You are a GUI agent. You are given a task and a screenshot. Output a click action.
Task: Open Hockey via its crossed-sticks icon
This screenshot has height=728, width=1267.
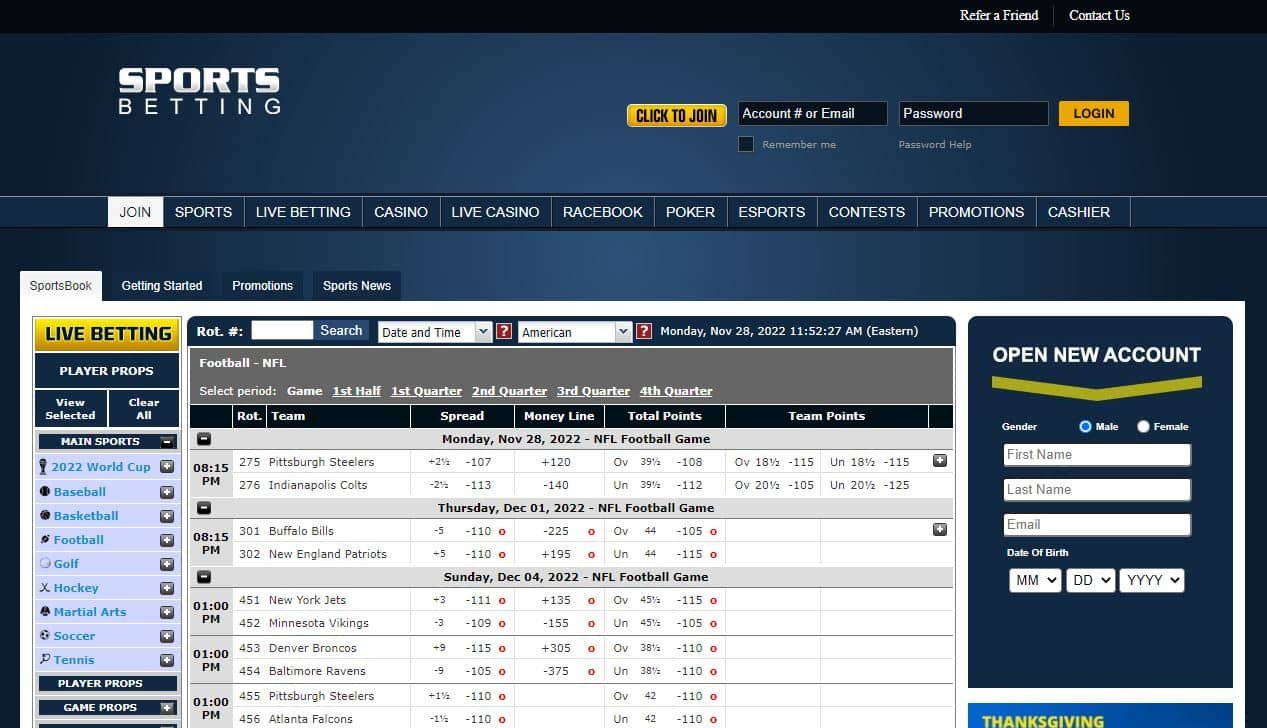point(44,588)
